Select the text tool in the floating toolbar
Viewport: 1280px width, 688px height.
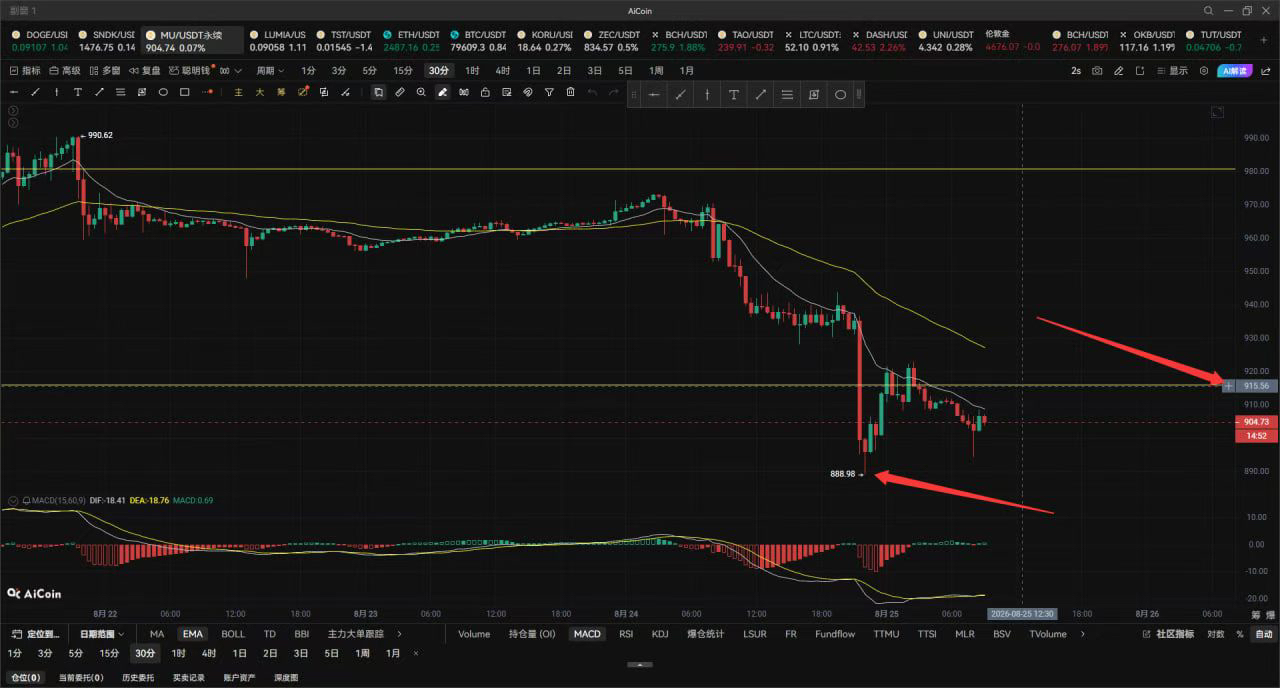point(733,95)
